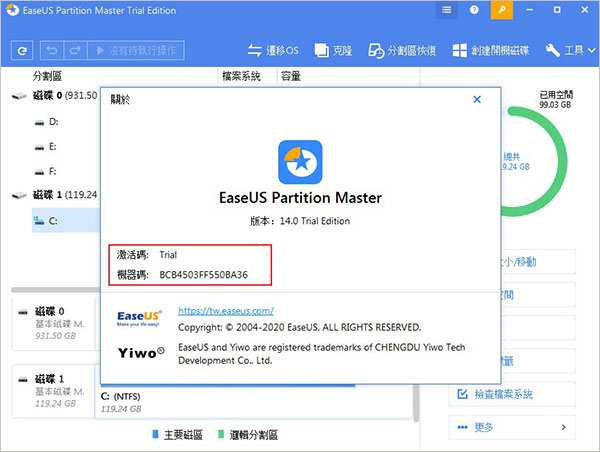600x452 pixels.
Task: Expand the 更多 more options
Action: (512, 427)
